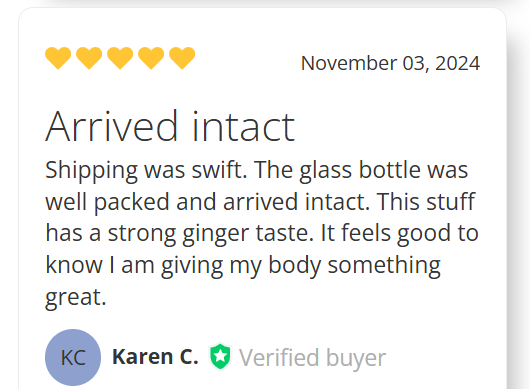Image resolution: width=530 pixels, height=389 pixels.
Task: Click the second yellow heart rating icon
Action: click(89, 58)
